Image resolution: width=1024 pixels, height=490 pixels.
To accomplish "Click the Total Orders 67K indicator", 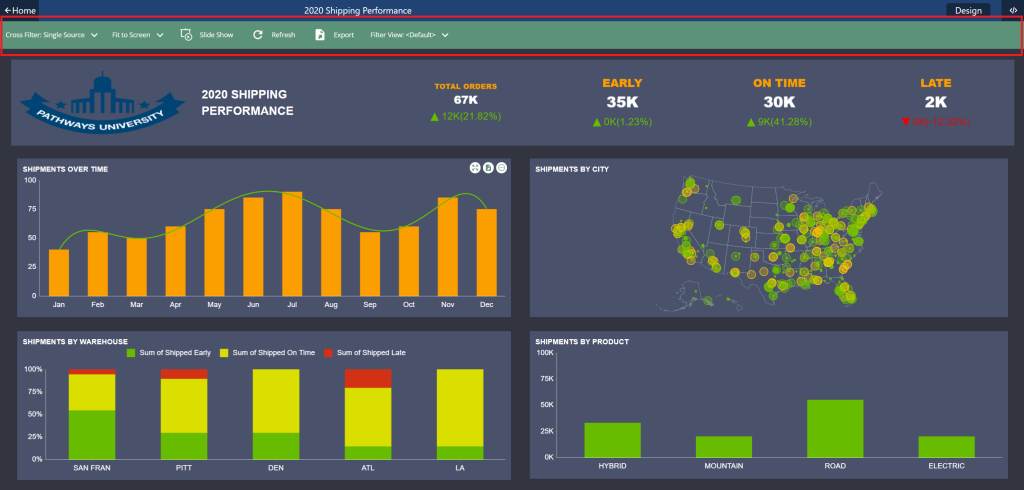I will pos(465,101).
